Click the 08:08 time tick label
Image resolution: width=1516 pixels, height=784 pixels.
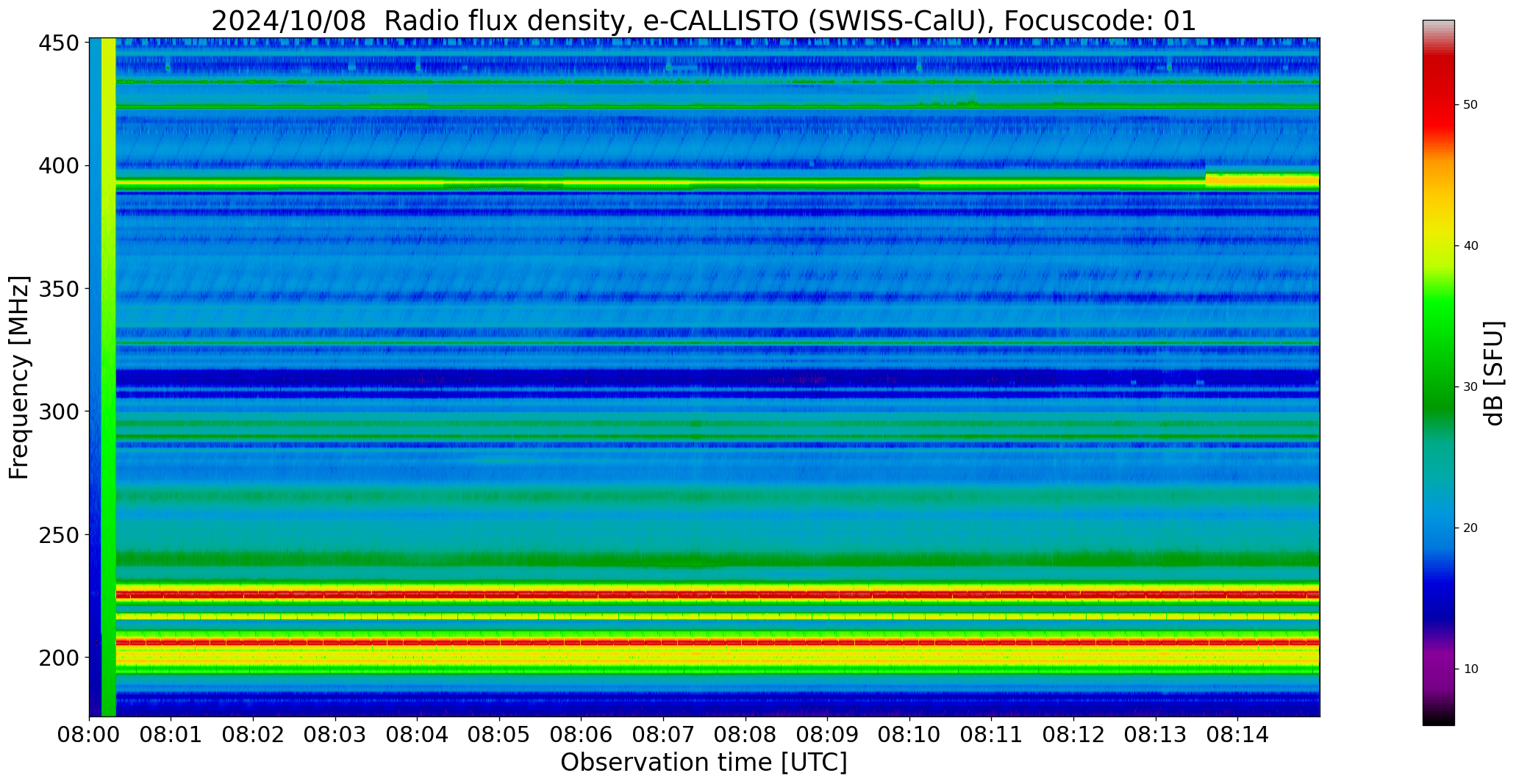tap(746, 733)
